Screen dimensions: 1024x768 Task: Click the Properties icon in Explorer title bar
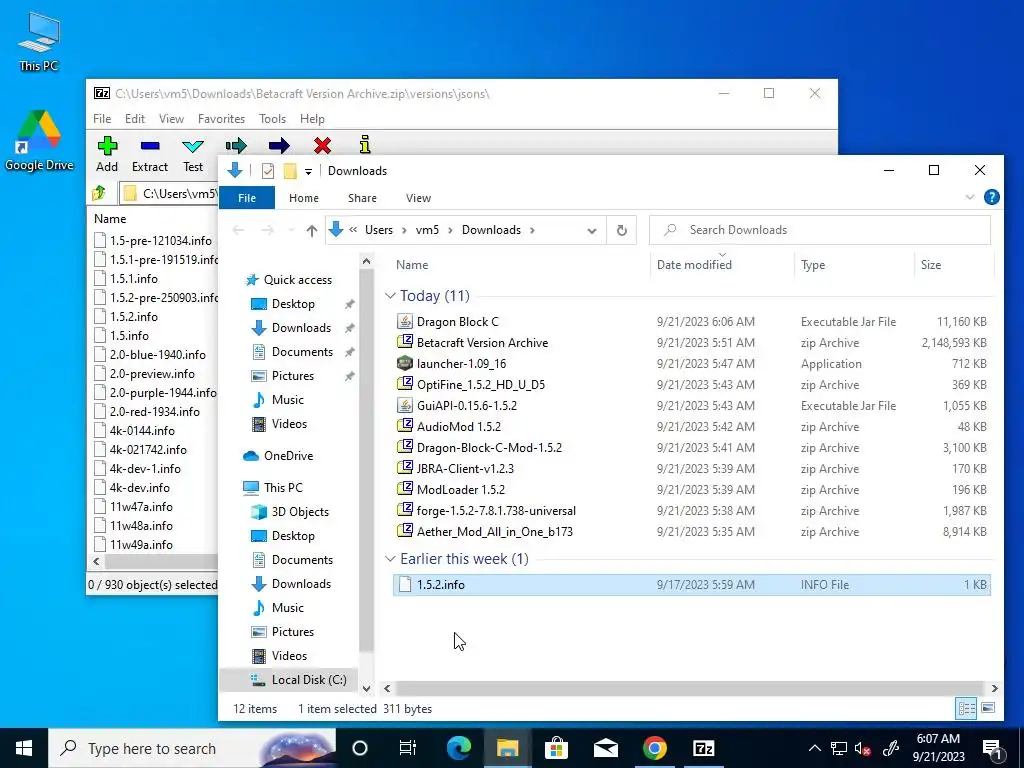[268, 171]
